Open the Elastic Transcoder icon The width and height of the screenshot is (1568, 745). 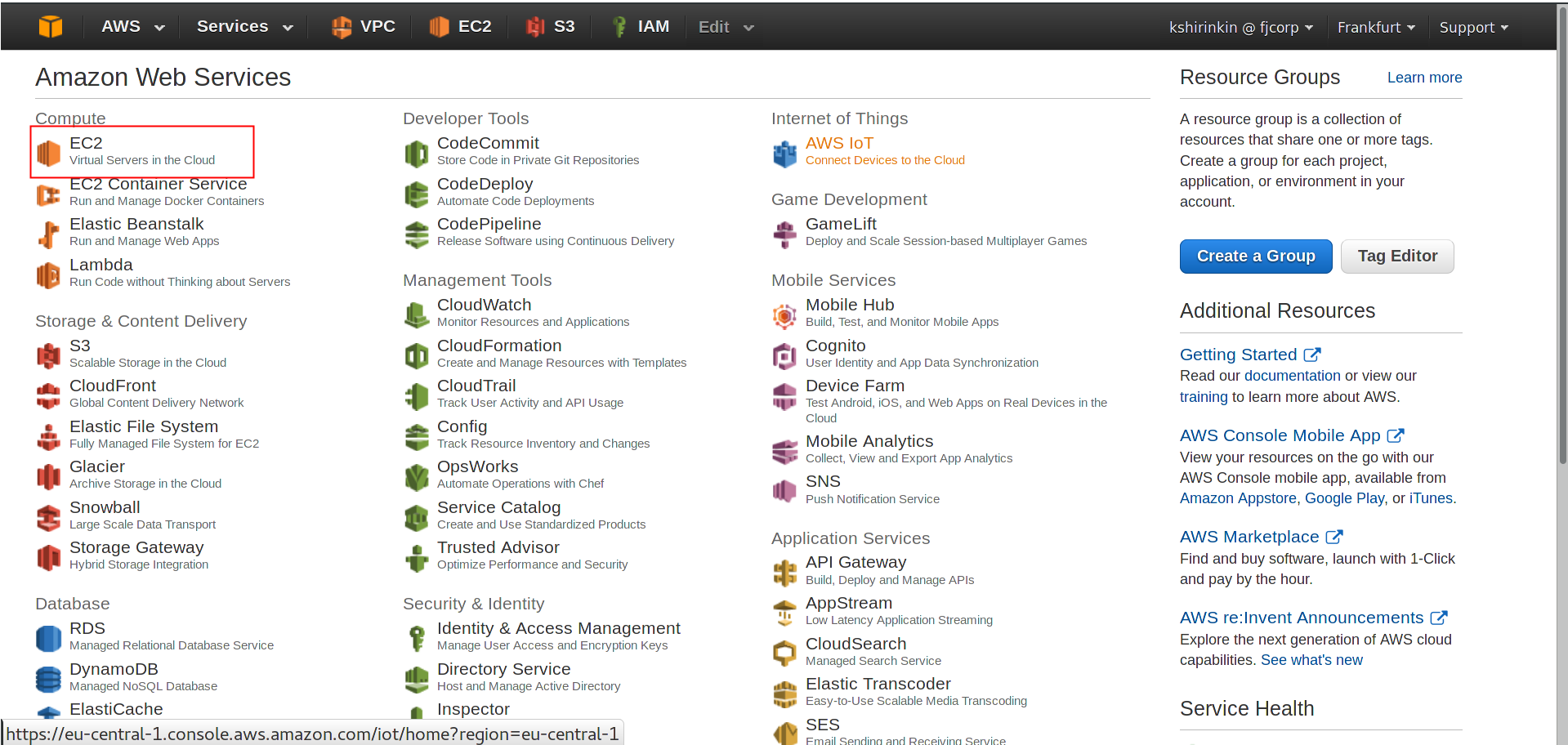(785, 694)
